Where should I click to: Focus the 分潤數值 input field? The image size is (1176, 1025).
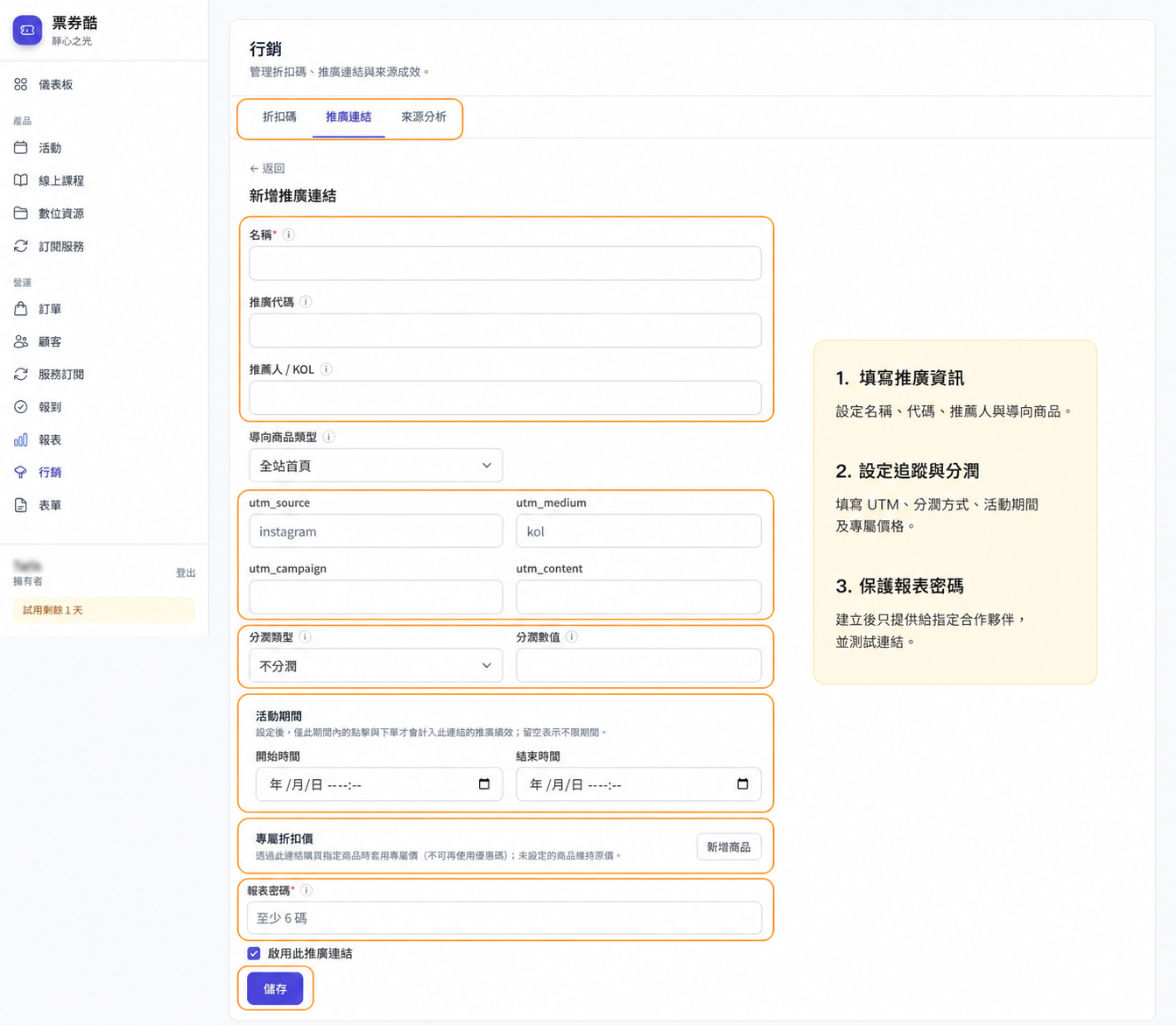pos(639,666)
